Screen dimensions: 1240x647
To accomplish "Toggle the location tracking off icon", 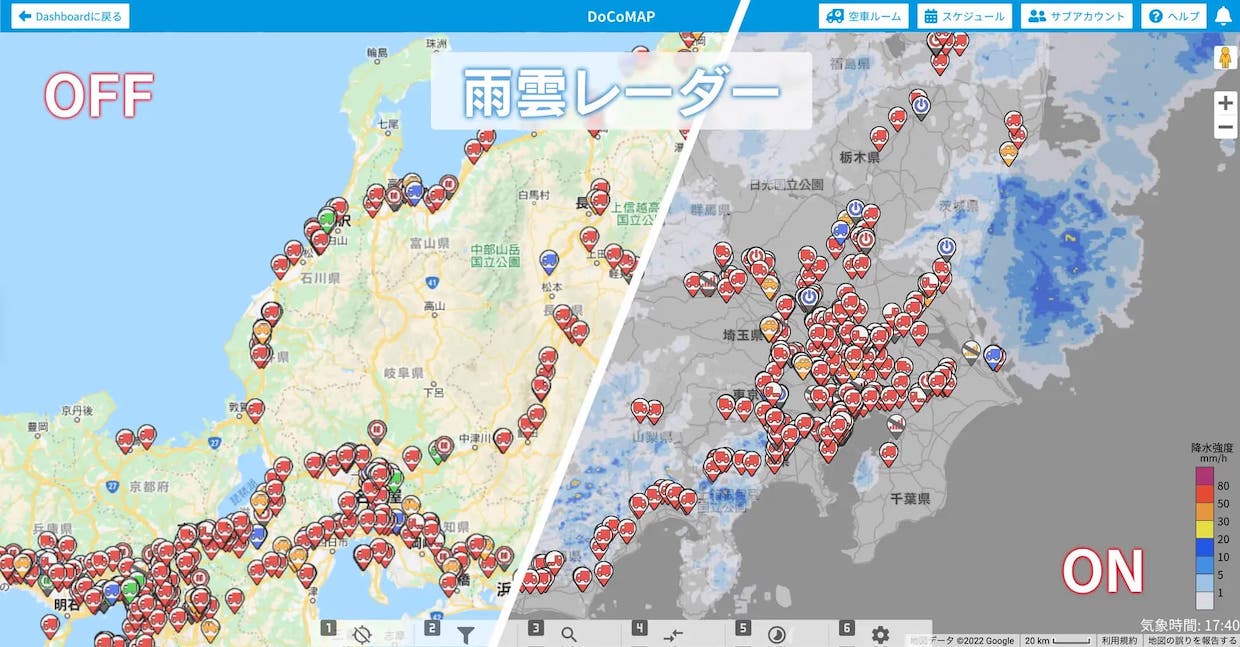I will [362, 634].
